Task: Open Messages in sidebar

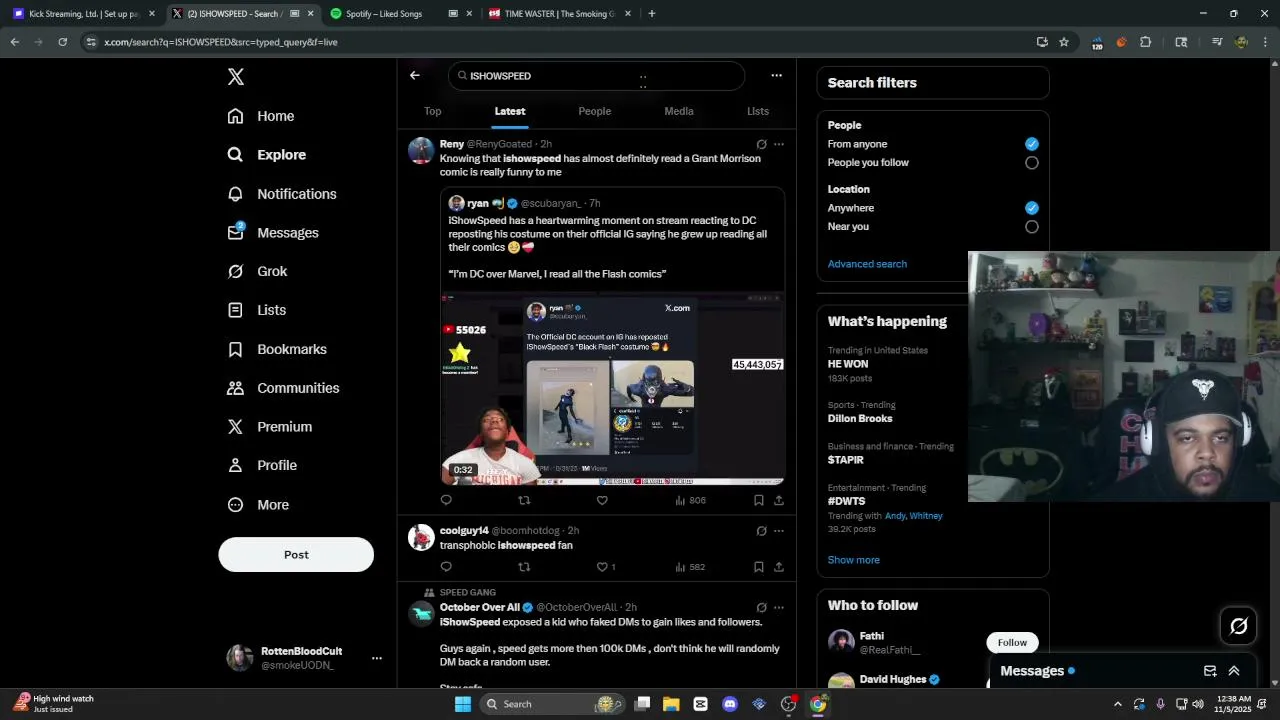Action: tap(273, 233)
